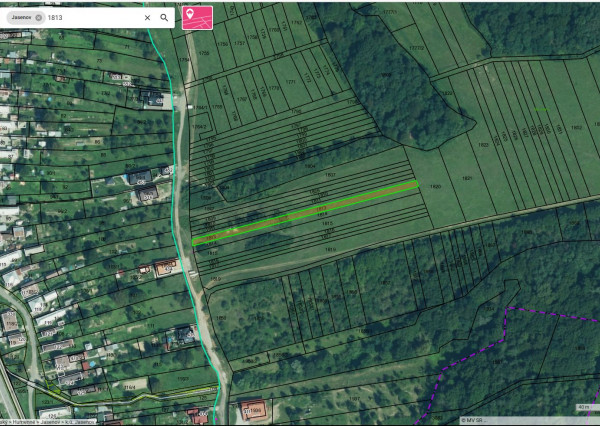Click into the search field containing 1813

pos(90,17)
